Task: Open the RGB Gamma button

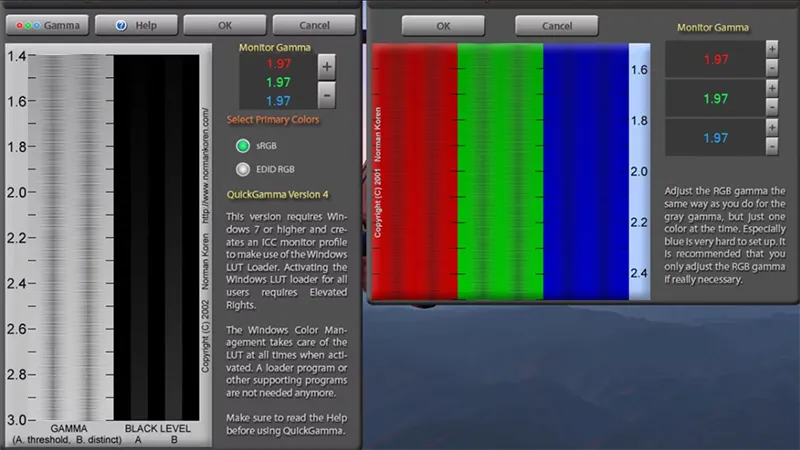Action: pos(47,25)
